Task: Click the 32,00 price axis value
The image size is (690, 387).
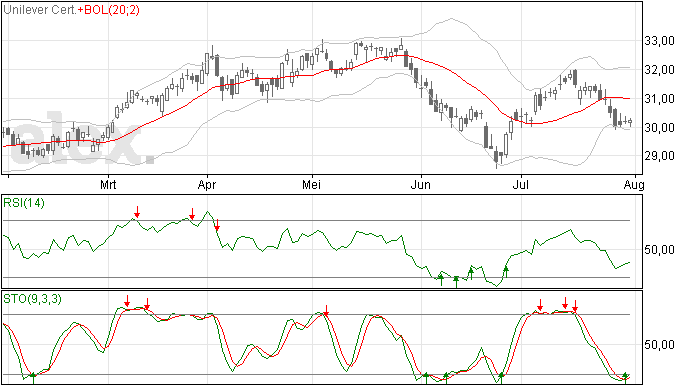Action: click(659, 70)
